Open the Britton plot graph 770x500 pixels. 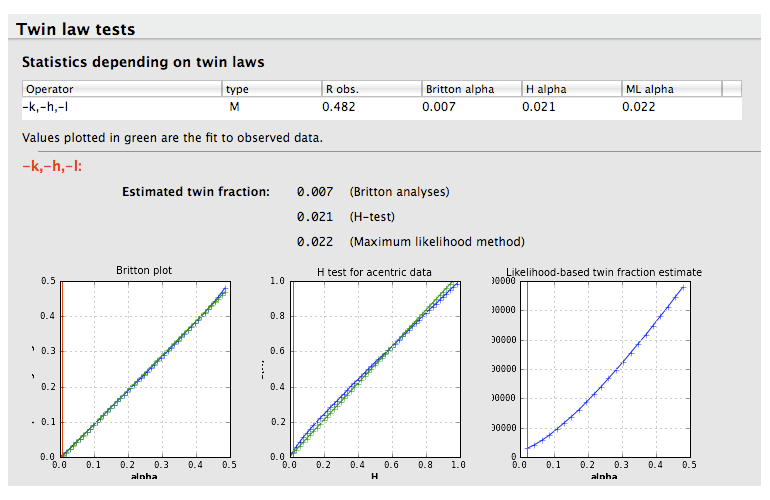(147, 368)
